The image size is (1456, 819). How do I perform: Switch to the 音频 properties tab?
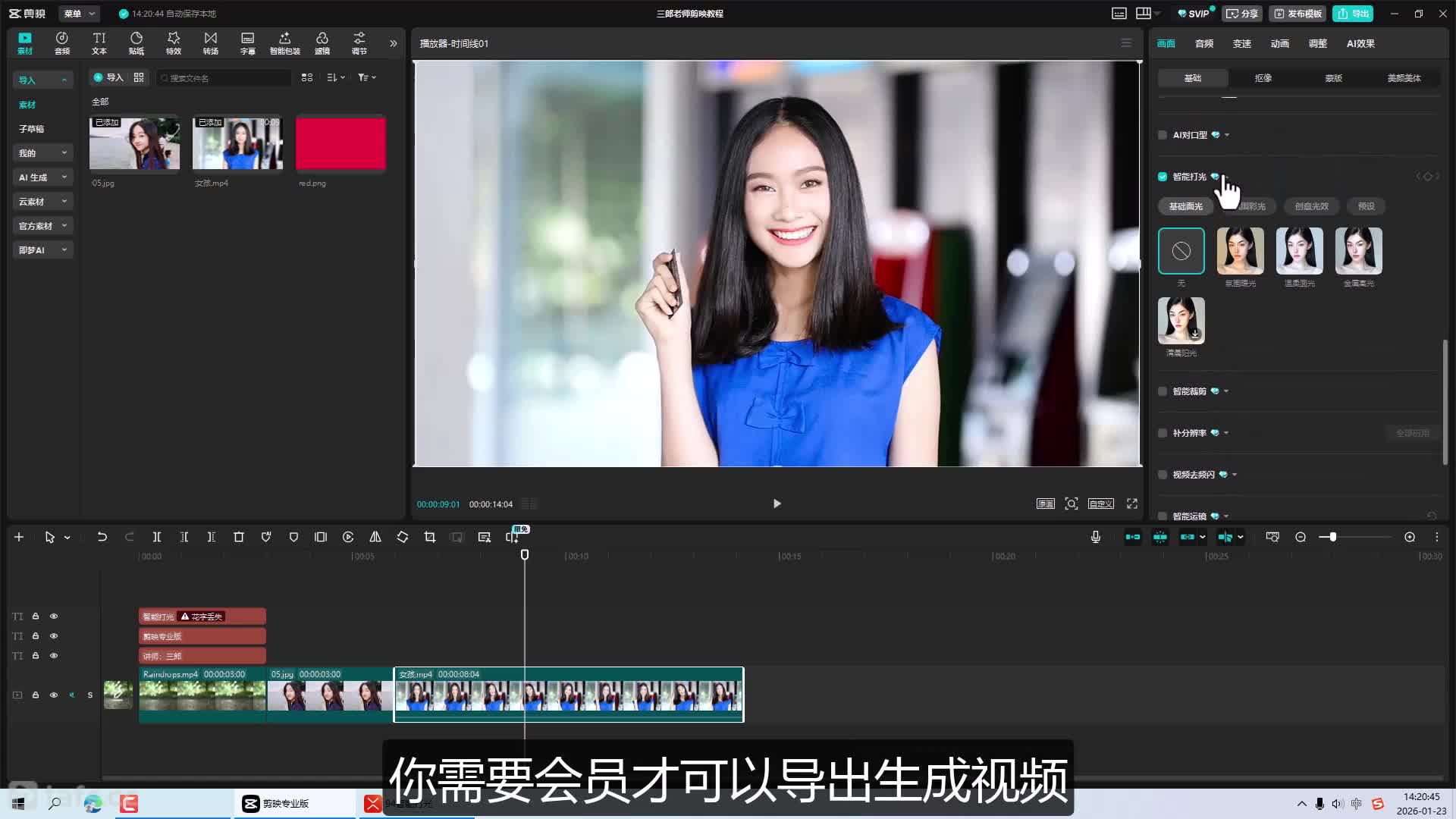[x=1204, y=44]
